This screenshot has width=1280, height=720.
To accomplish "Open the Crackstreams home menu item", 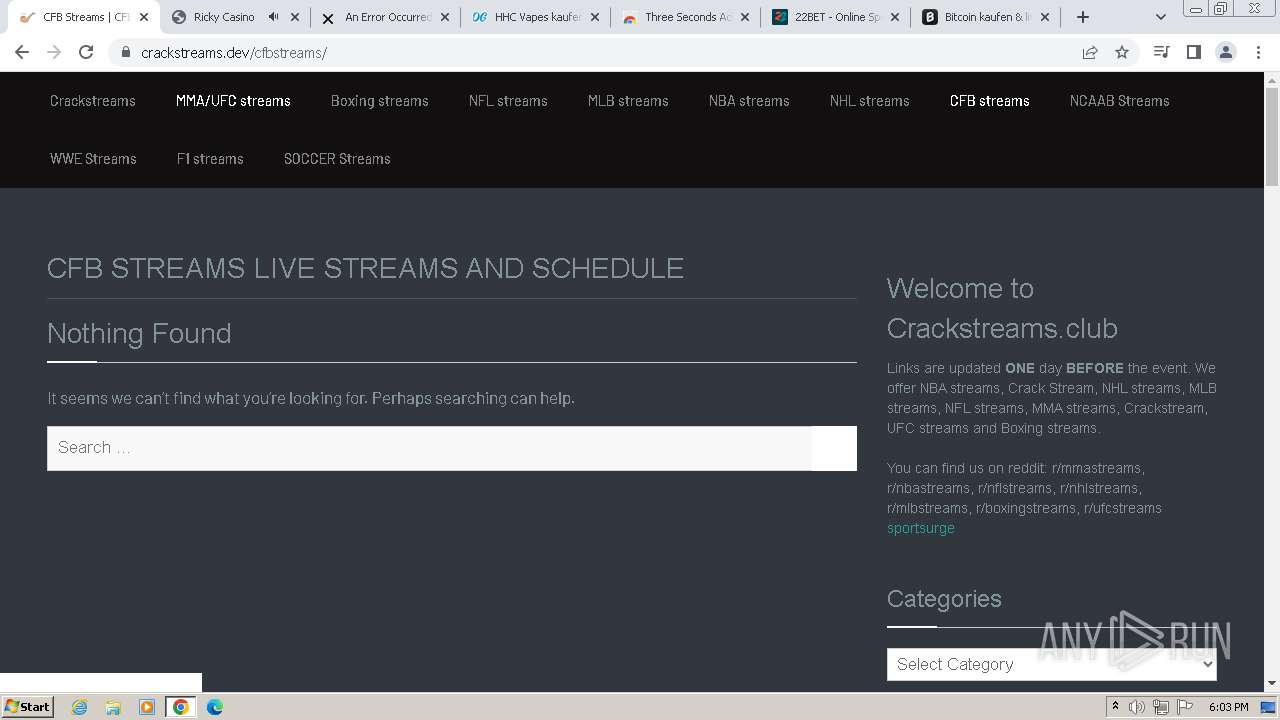I will pyautogui.click(x=93, y=101).
